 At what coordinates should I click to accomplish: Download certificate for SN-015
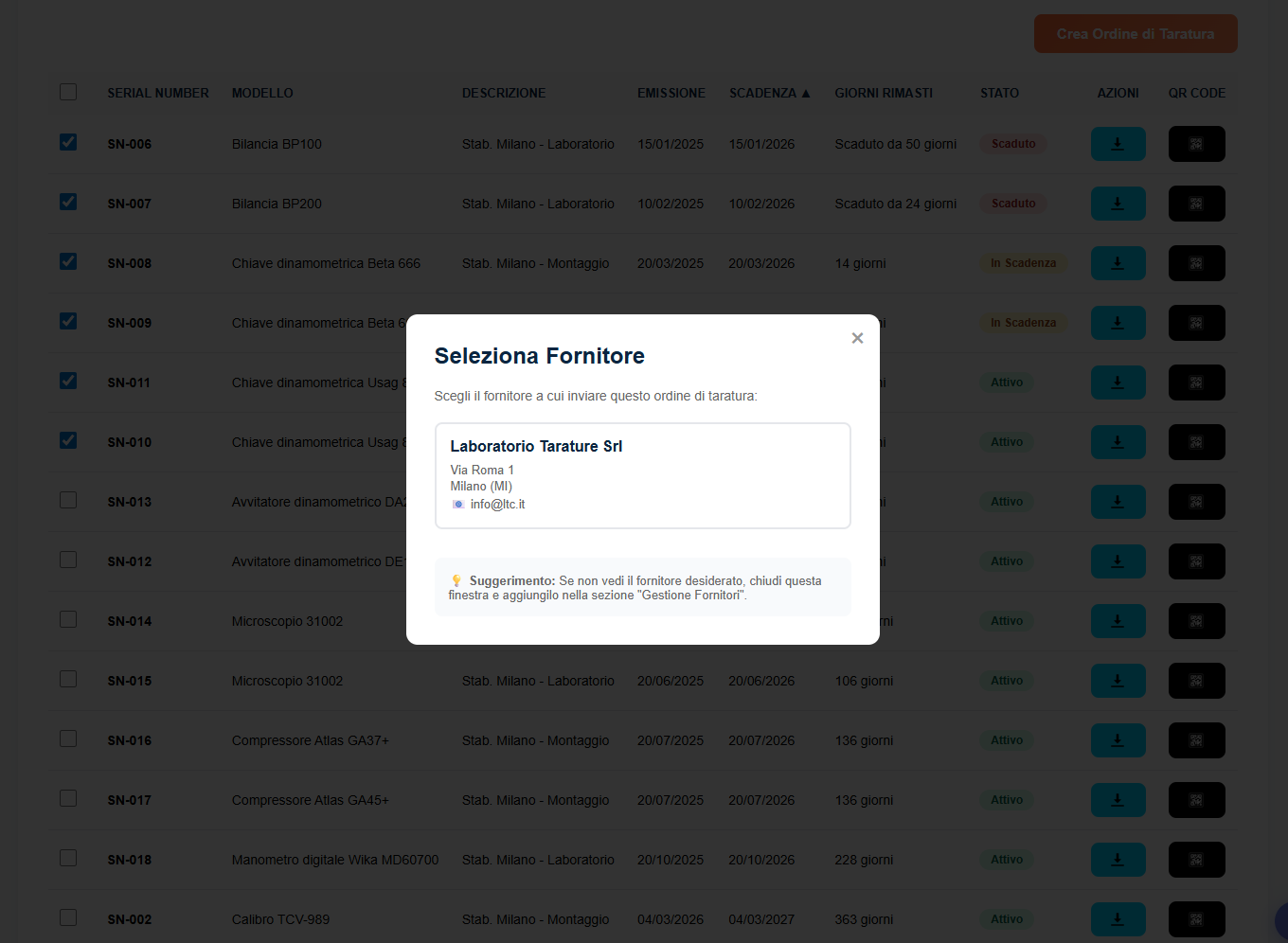pyautogui.click(x=1118, y=681)
